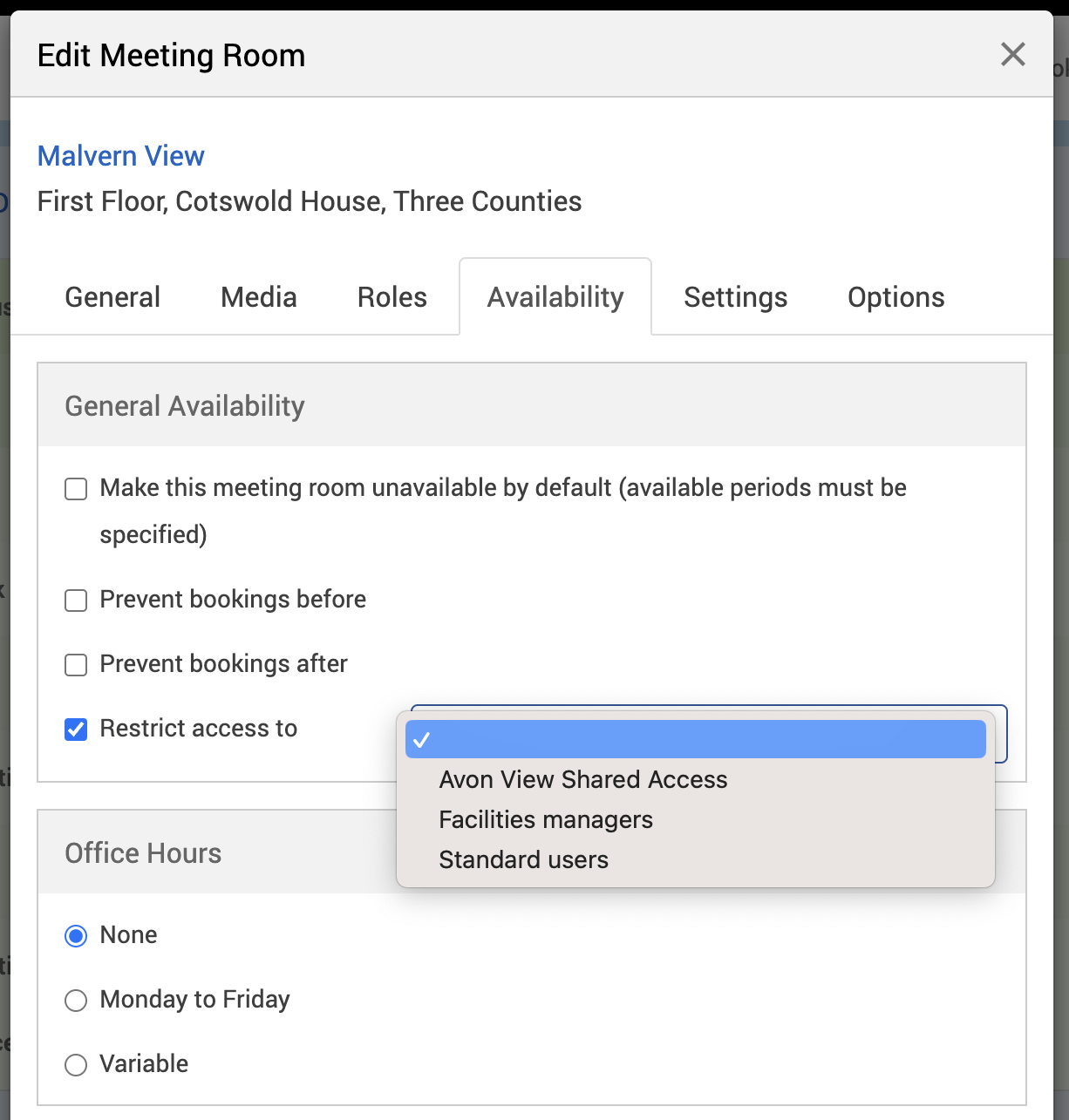Choose the Variable office hours option

coord(77,1065)
